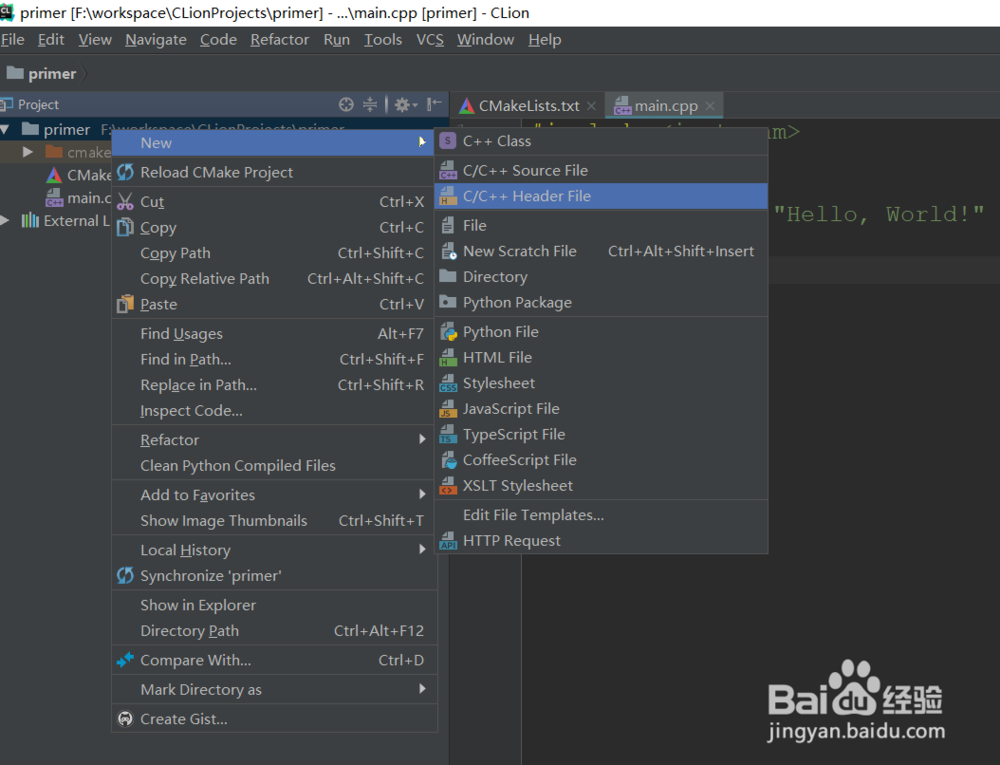Click the XSLT Stylesheet icon
The image size is (1000, 765).
click(x=448, y=486)
